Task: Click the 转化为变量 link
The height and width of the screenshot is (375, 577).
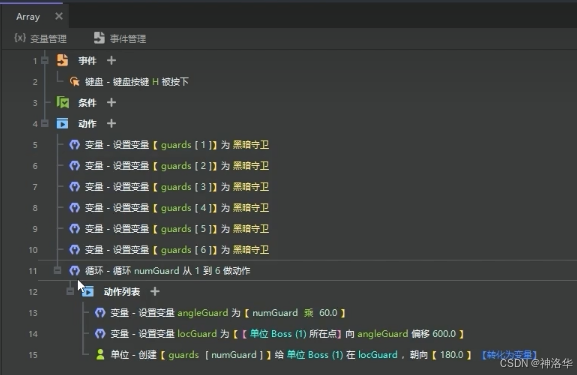Action: click(509, 355)
